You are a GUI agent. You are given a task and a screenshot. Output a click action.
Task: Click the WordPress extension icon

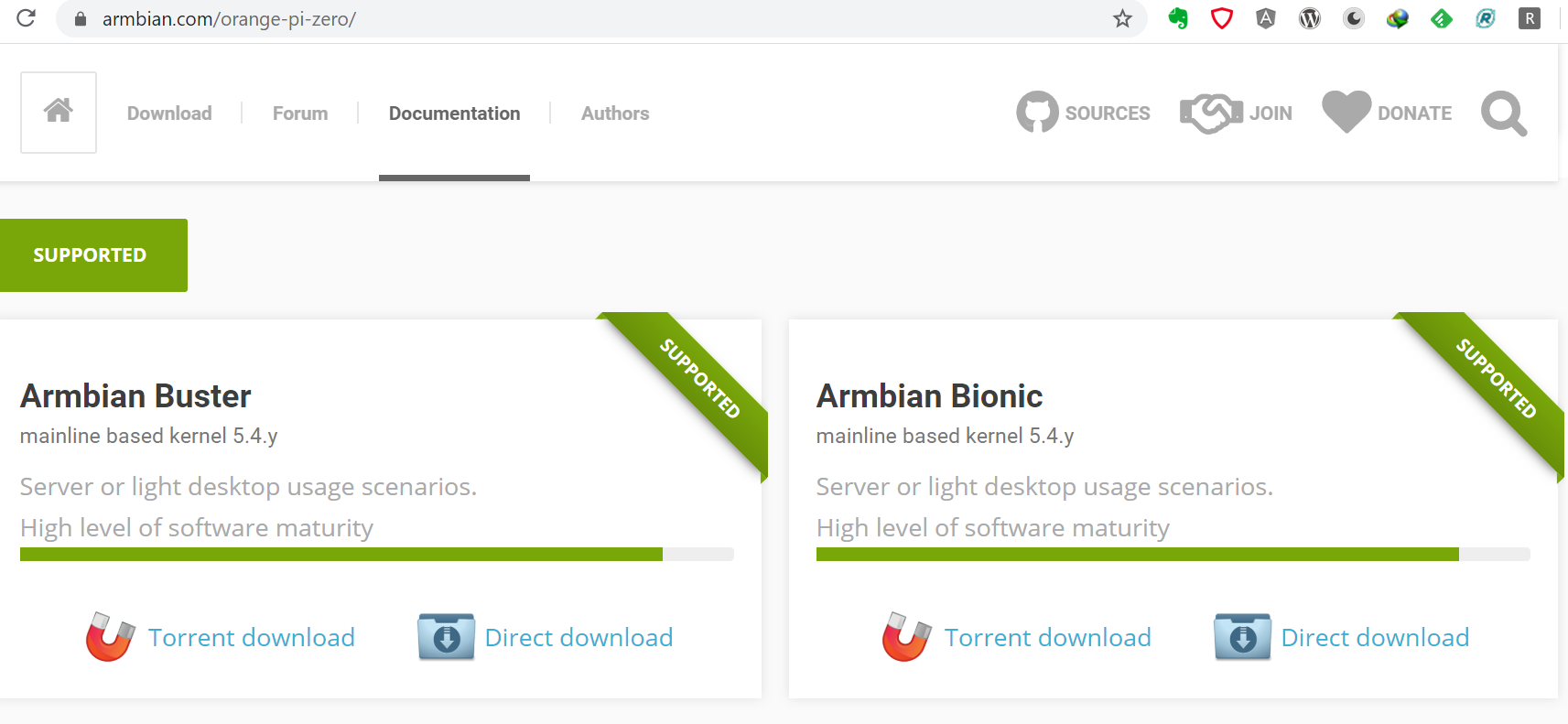pyautogui.click(x=1310, y=18)
